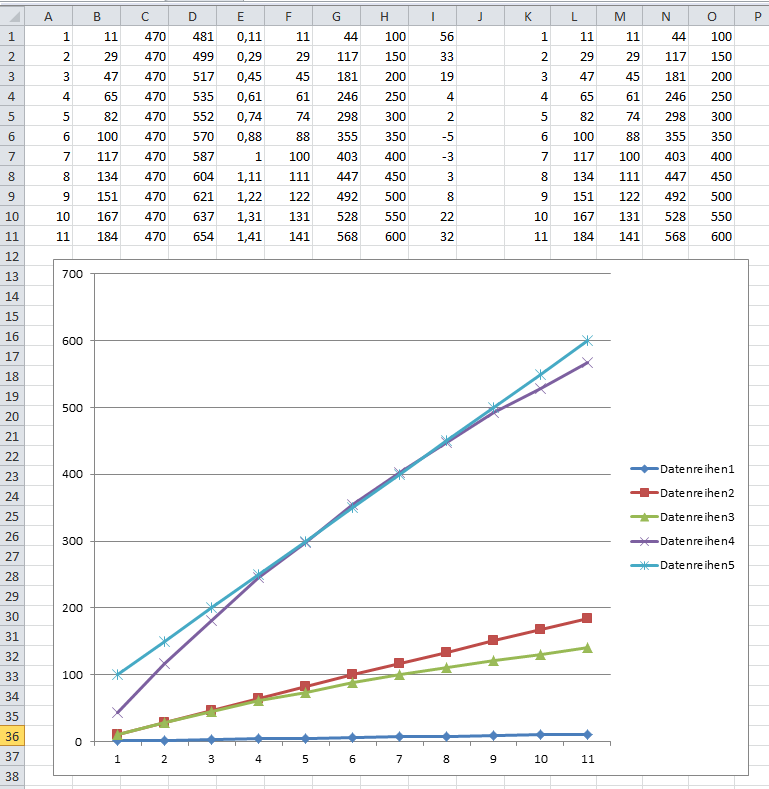Click Datenreihen1 blue diamond at category 4
The image size is (769, 789).
[x=258, y=739]
